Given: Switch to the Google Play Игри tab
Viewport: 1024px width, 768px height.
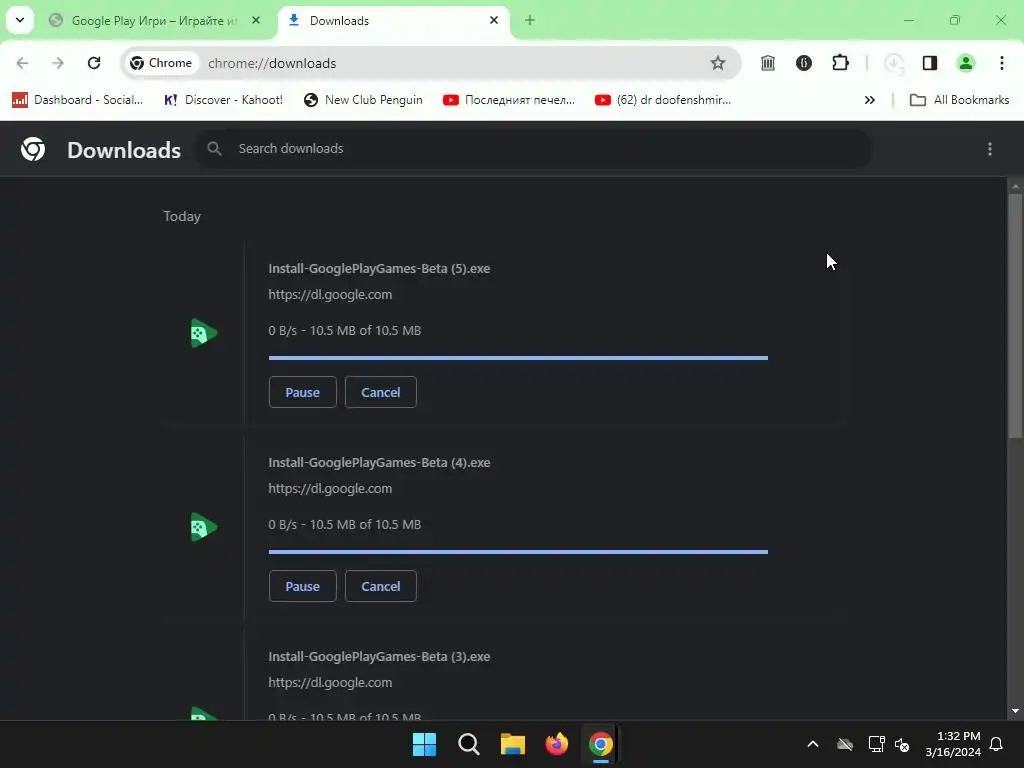Looking at the screenshot, I should pyautogui.click(x=155, y=21).
